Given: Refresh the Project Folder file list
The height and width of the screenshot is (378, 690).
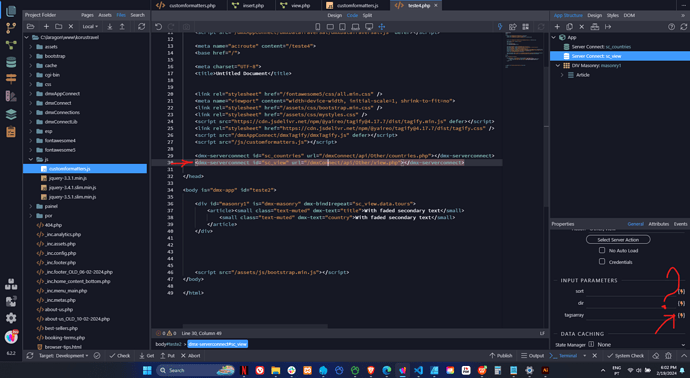Looking at the screenshot, I should (141, 27).
